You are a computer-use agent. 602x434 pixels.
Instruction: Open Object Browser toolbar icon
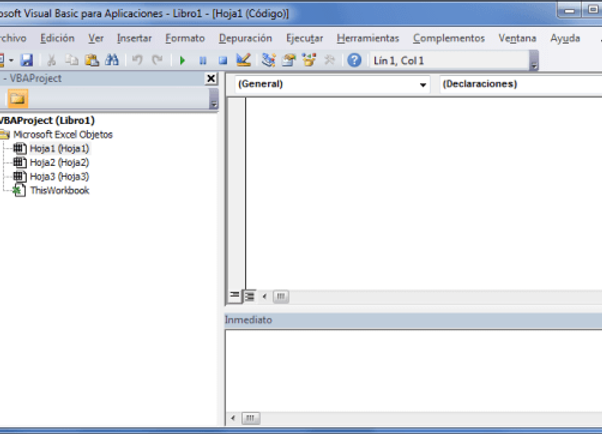(309, 60)
